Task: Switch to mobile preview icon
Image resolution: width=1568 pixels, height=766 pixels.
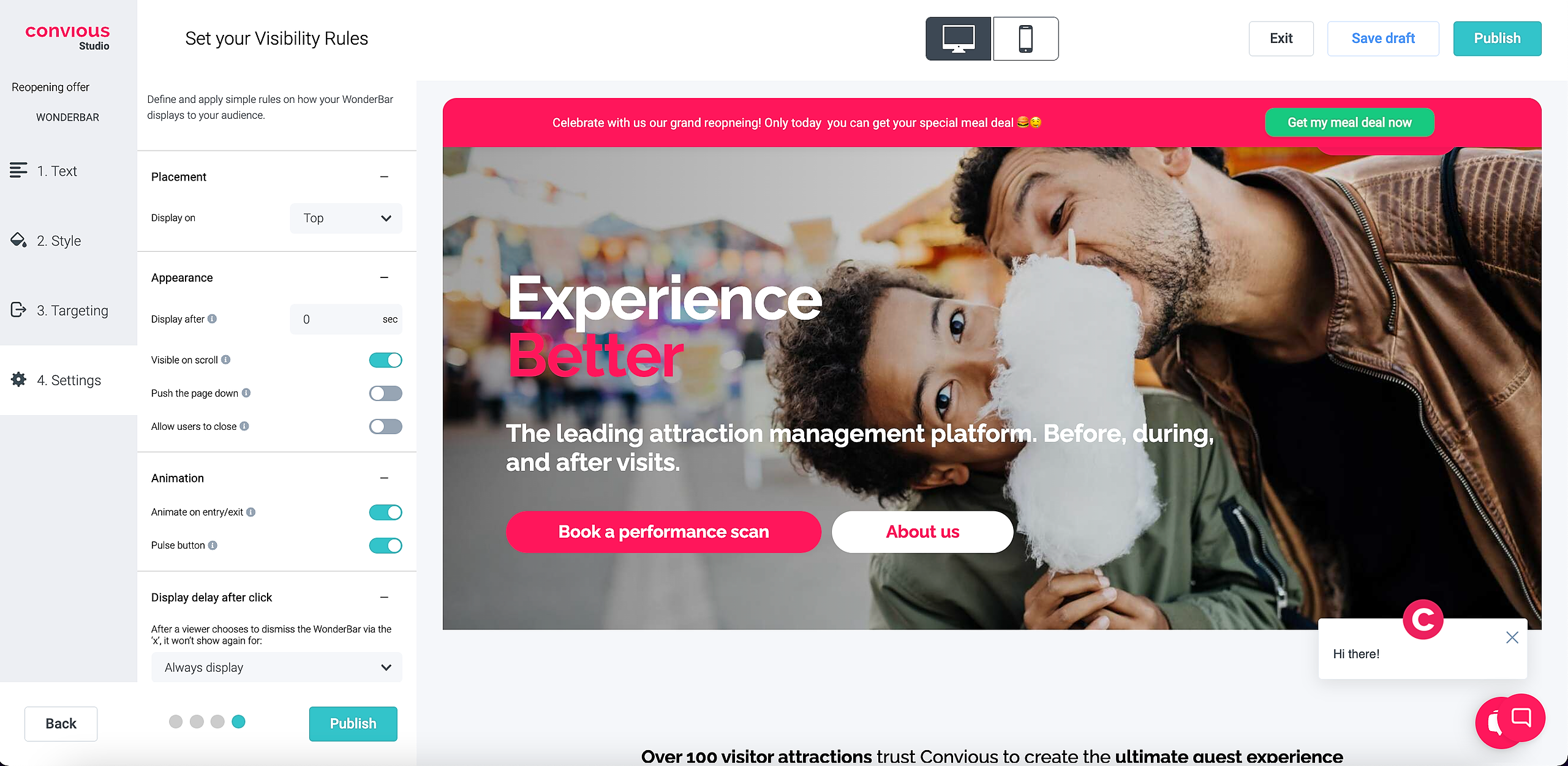Action: click(x=1026, y=39)
